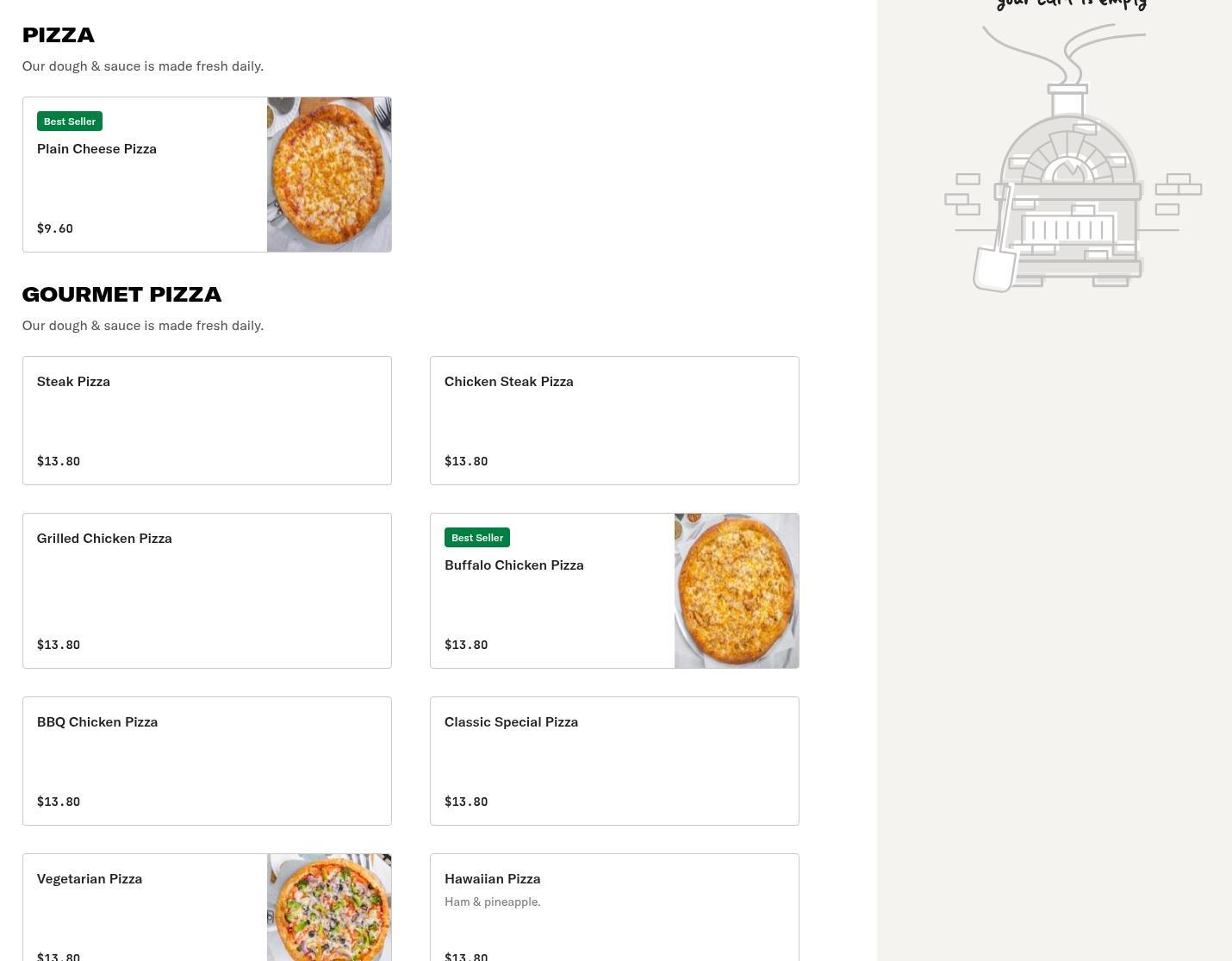This screenshot has width=1232, height=961.
Task: Select the Steak Pizza card
Action: point(207,421)
